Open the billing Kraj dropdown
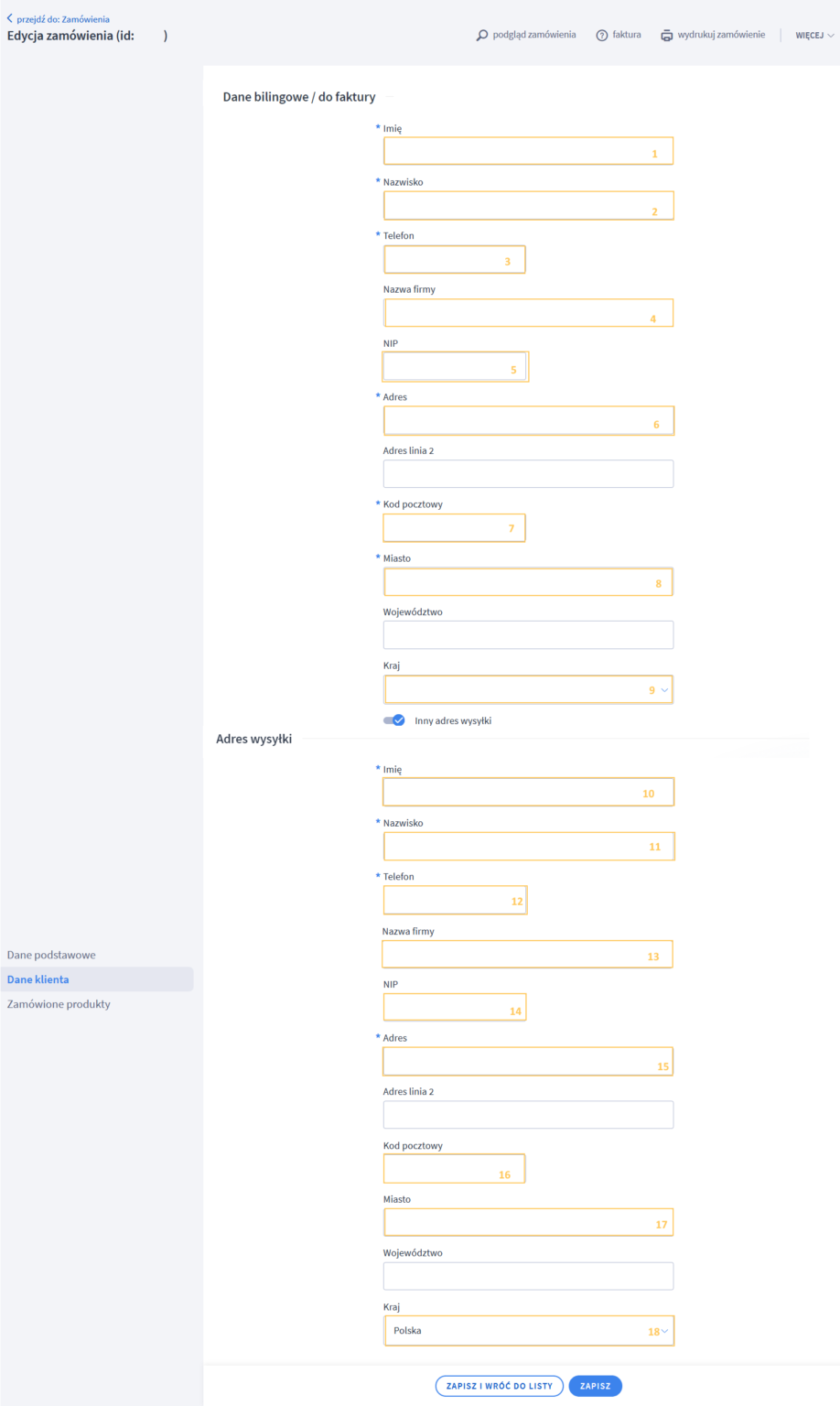 tap(528, 689)
